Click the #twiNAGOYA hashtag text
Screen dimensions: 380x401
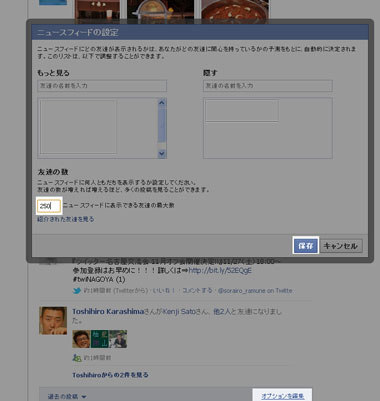tap(93, 279)
